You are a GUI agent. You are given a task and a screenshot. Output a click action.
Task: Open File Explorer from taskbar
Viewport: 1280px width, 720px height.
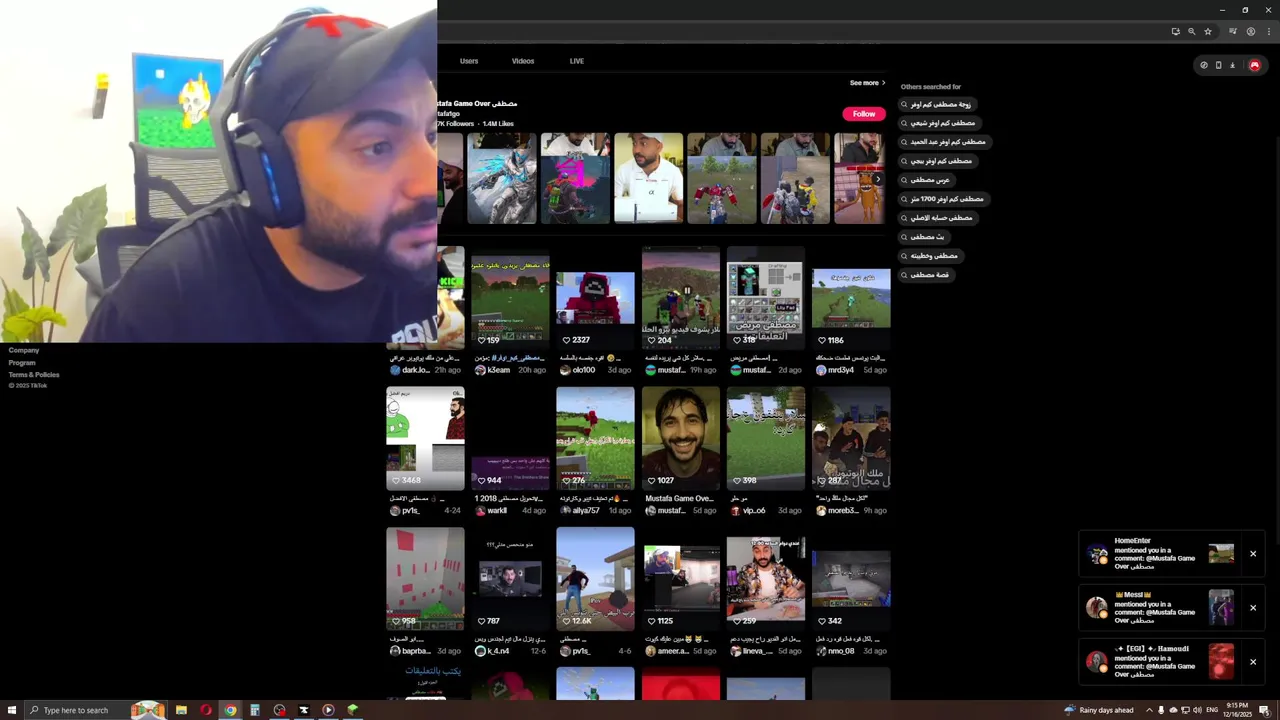[x=181, y=710]
